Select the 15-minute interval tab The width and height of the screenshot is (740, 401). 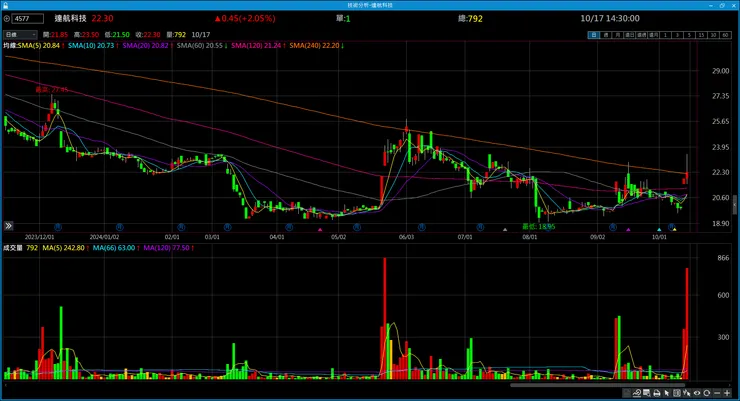pos(702,35)
